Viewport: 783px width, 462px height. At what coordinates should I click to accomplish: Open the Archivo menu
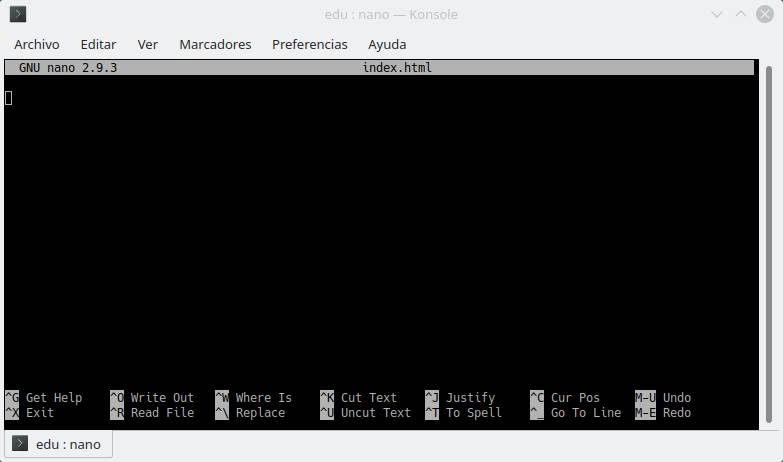37,44
